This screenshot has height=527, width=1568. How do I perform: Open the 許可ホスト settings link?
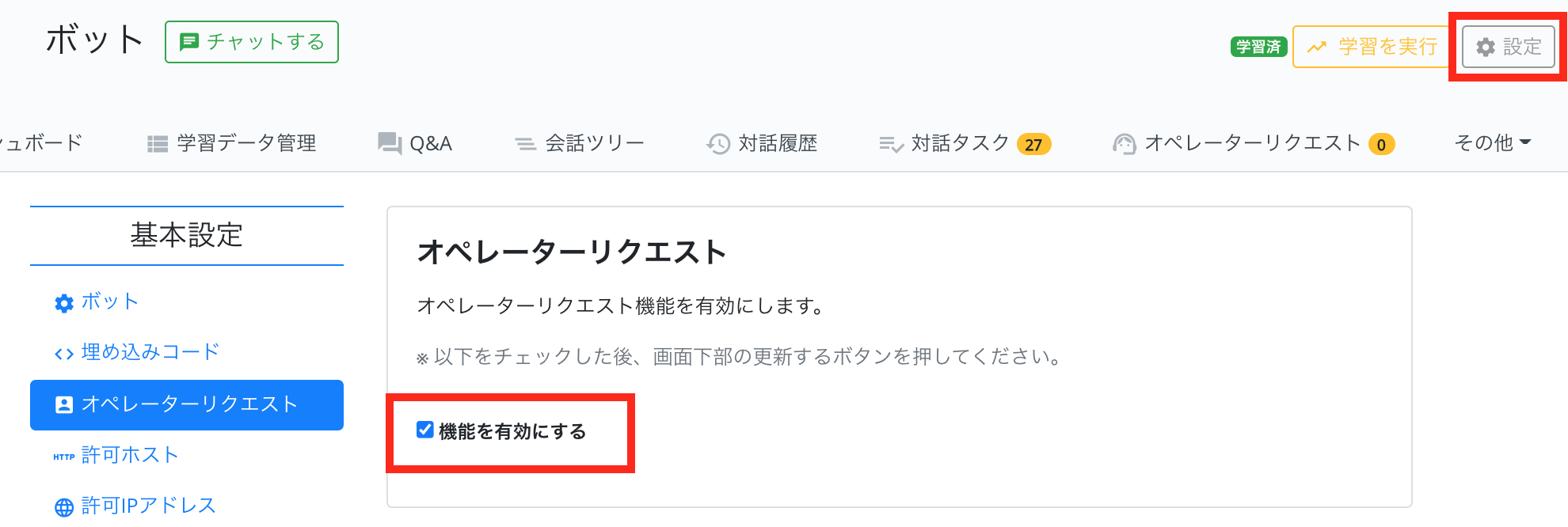click(130, 455)
